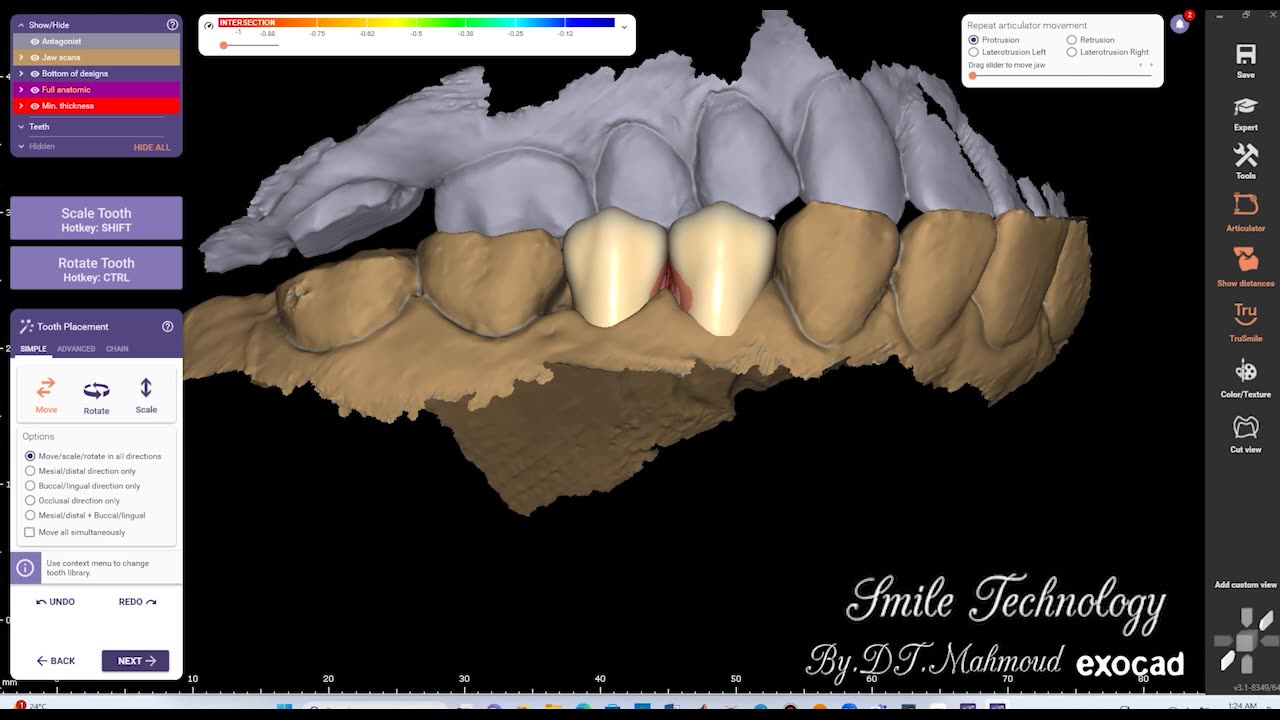Switch to the ADVANCED tab
Viewport: 1280px width, 720px height.
coord(76,349)
